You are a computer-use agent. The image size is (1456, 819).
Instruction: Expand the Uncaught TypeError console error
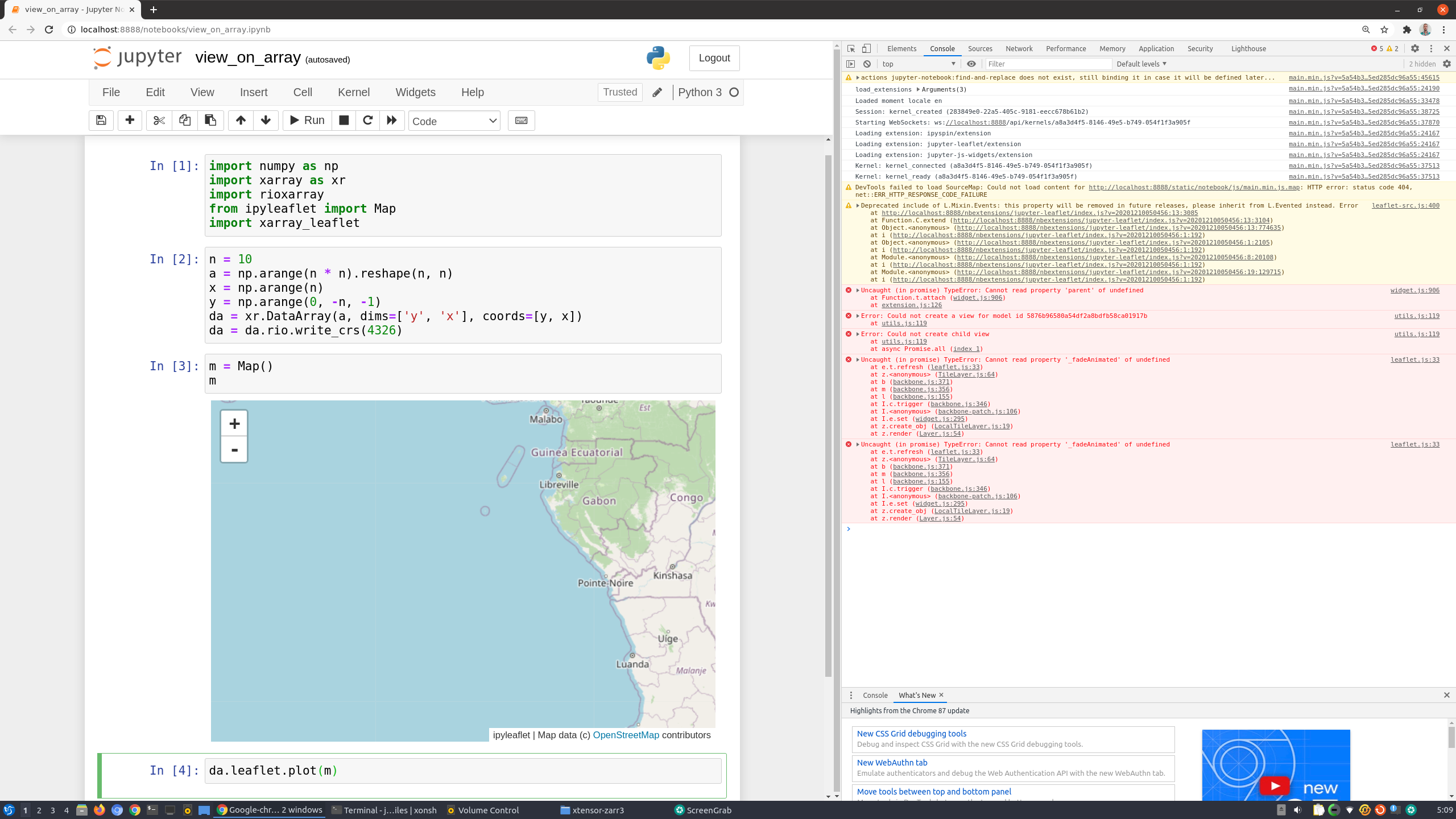857,290
